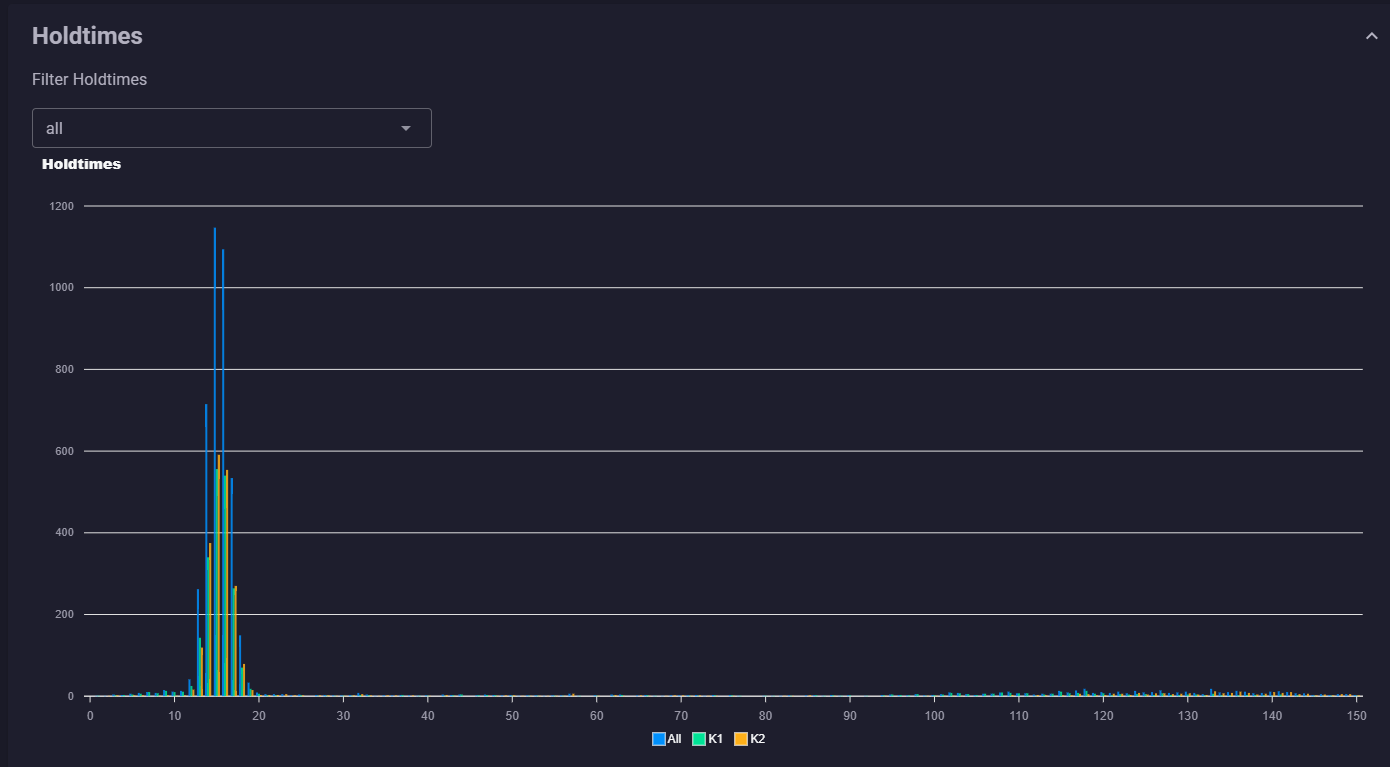Click the x-axis label 50
The width and height of the screenshot is (1390, 767).
coord(512,716)
